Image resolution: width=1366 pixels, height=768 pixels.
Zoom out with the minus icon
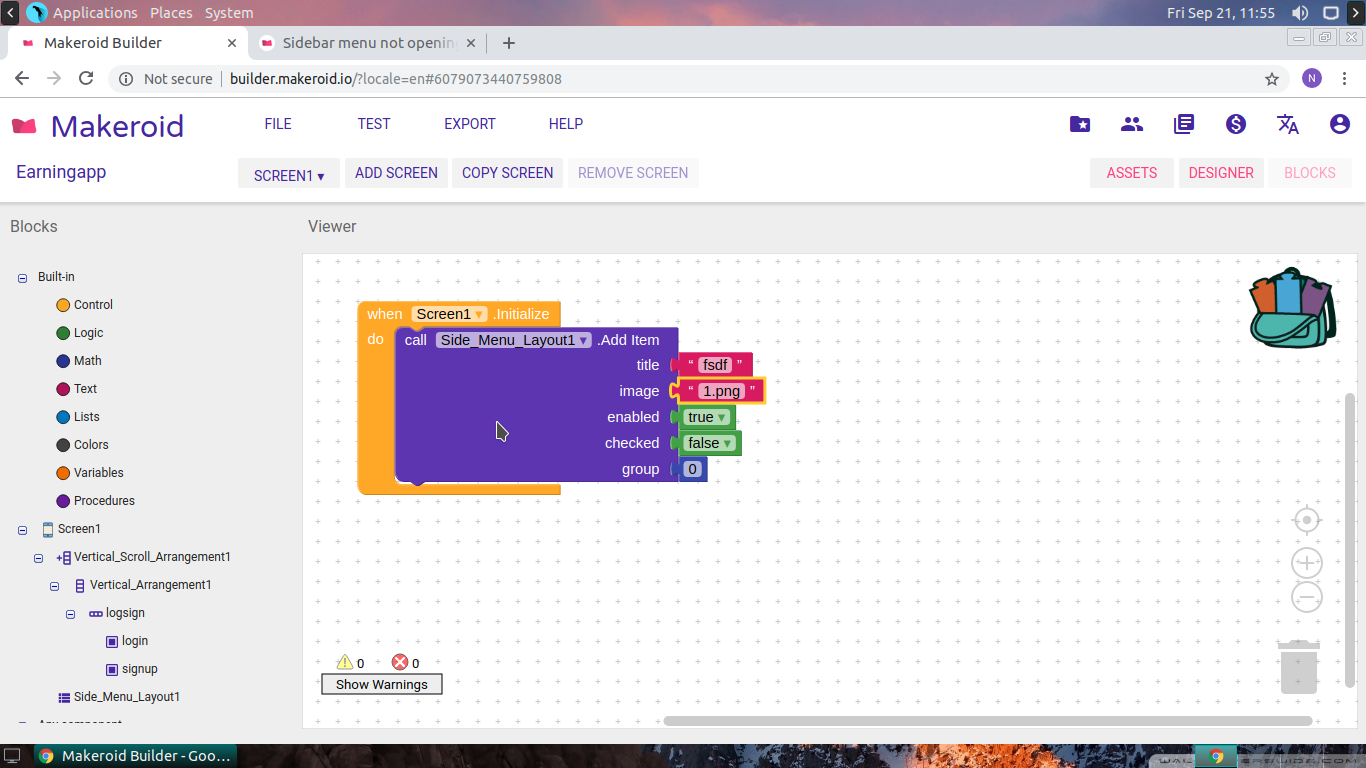tap(1306, 598)
